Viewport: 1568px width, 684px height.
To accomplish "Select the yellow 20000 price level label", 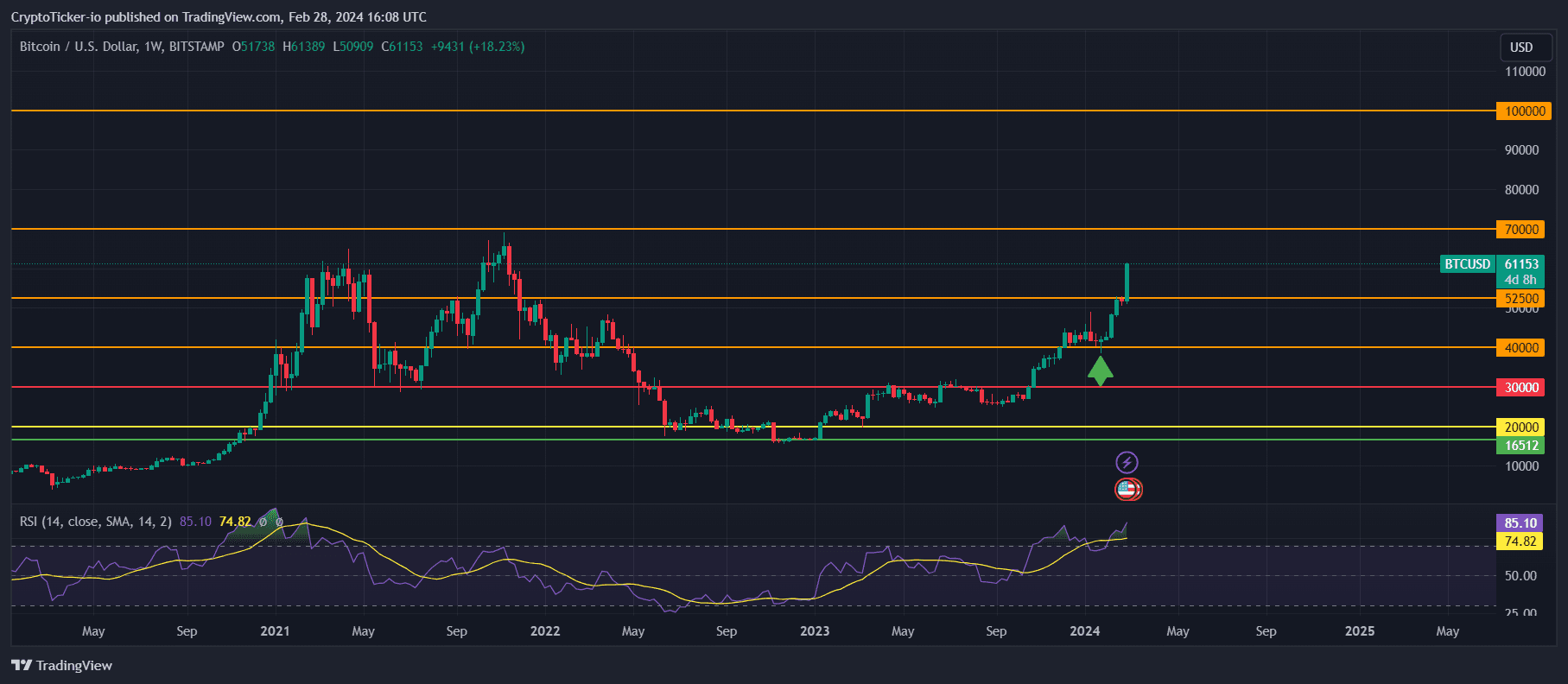I will 1521,427.
